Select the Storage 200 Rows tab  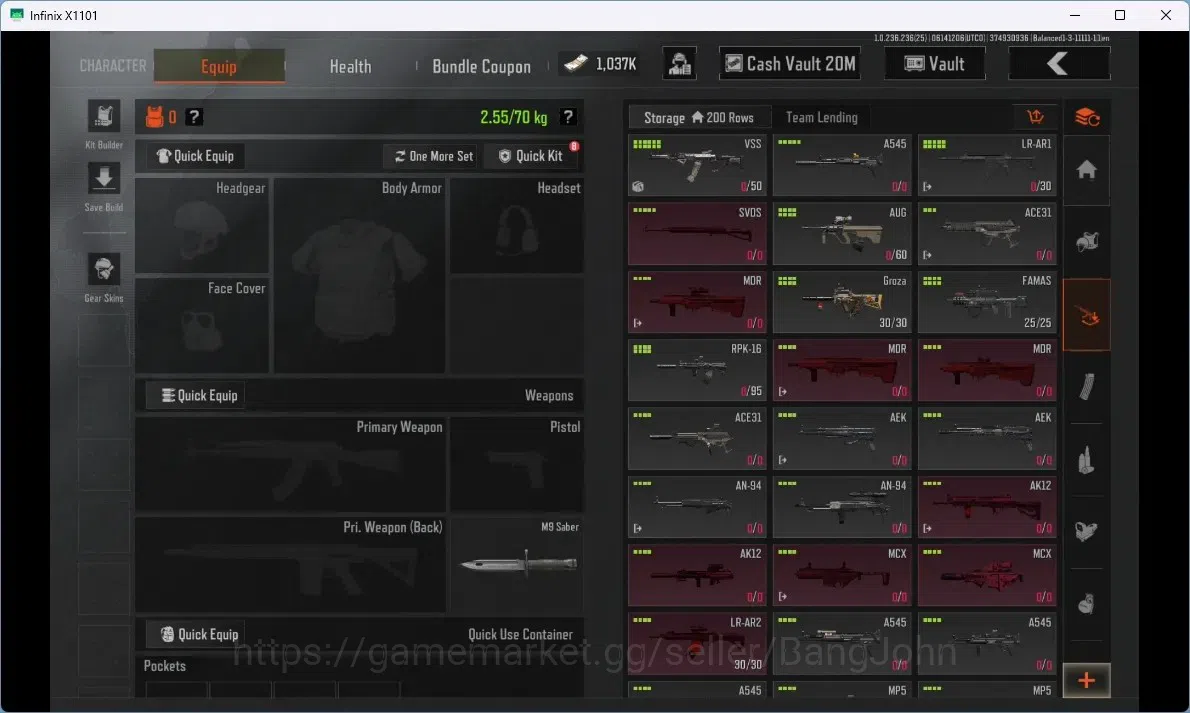pos(699,118)
